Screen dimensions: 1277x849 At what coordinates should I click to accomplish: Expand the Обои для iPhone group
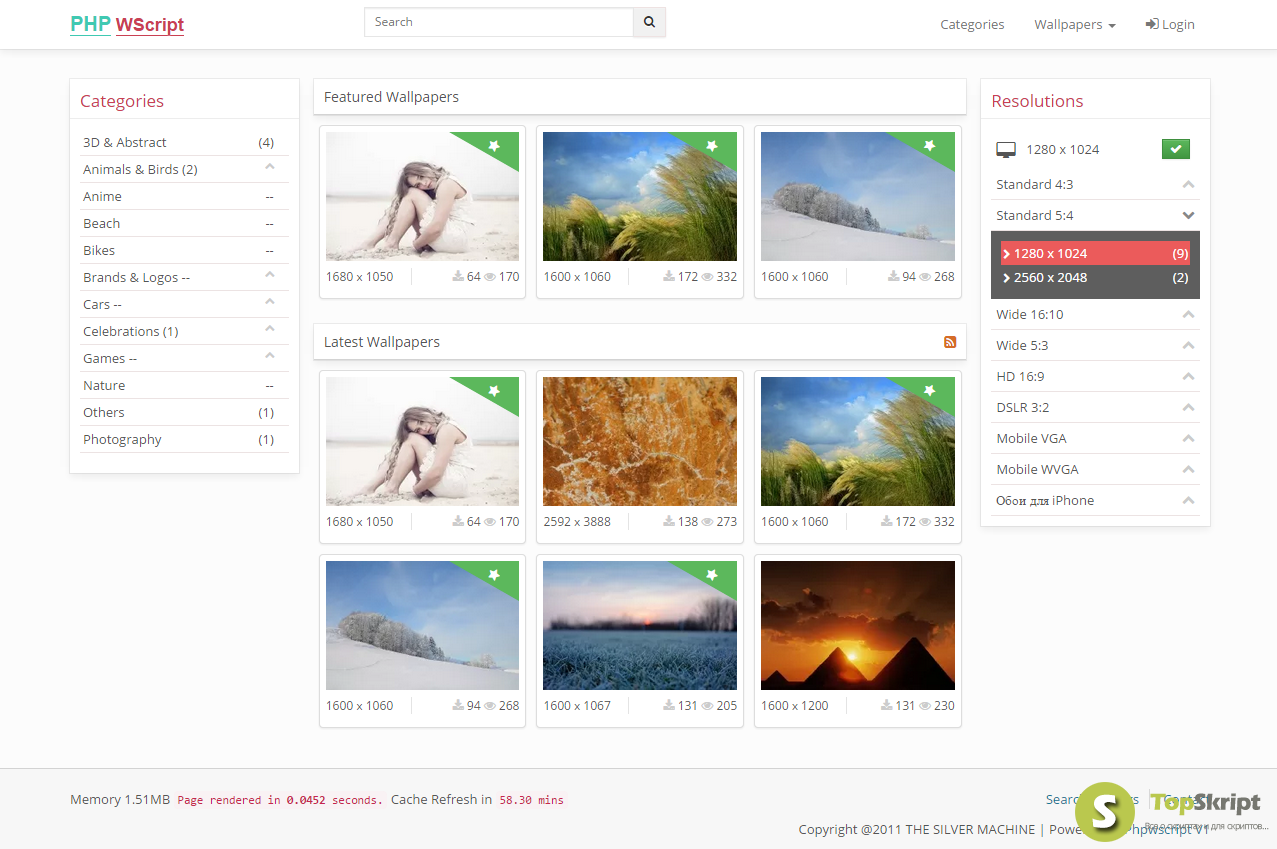1095,500
